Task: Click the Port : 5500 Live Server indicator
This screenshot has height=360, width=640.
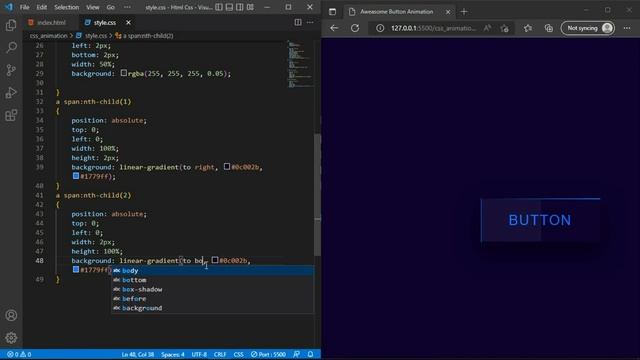Action: coord(268,354)
